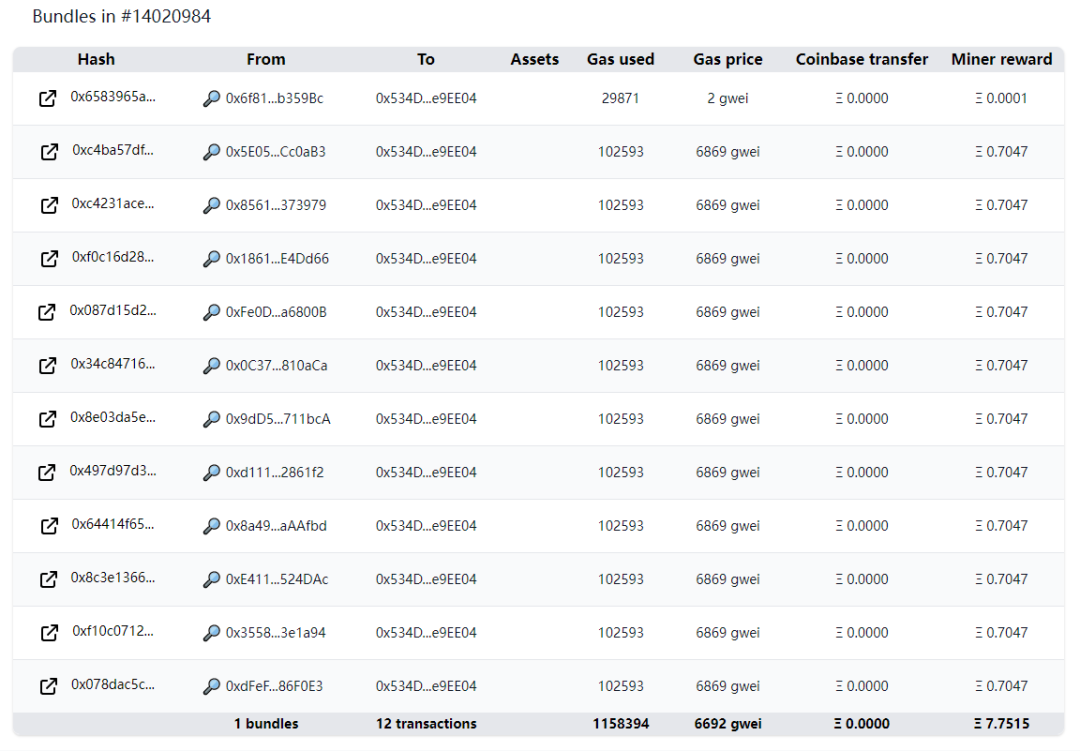1080x751 pixels.
Task: Open external link for hash 0x6583965a
Action: tap(47, 99)
